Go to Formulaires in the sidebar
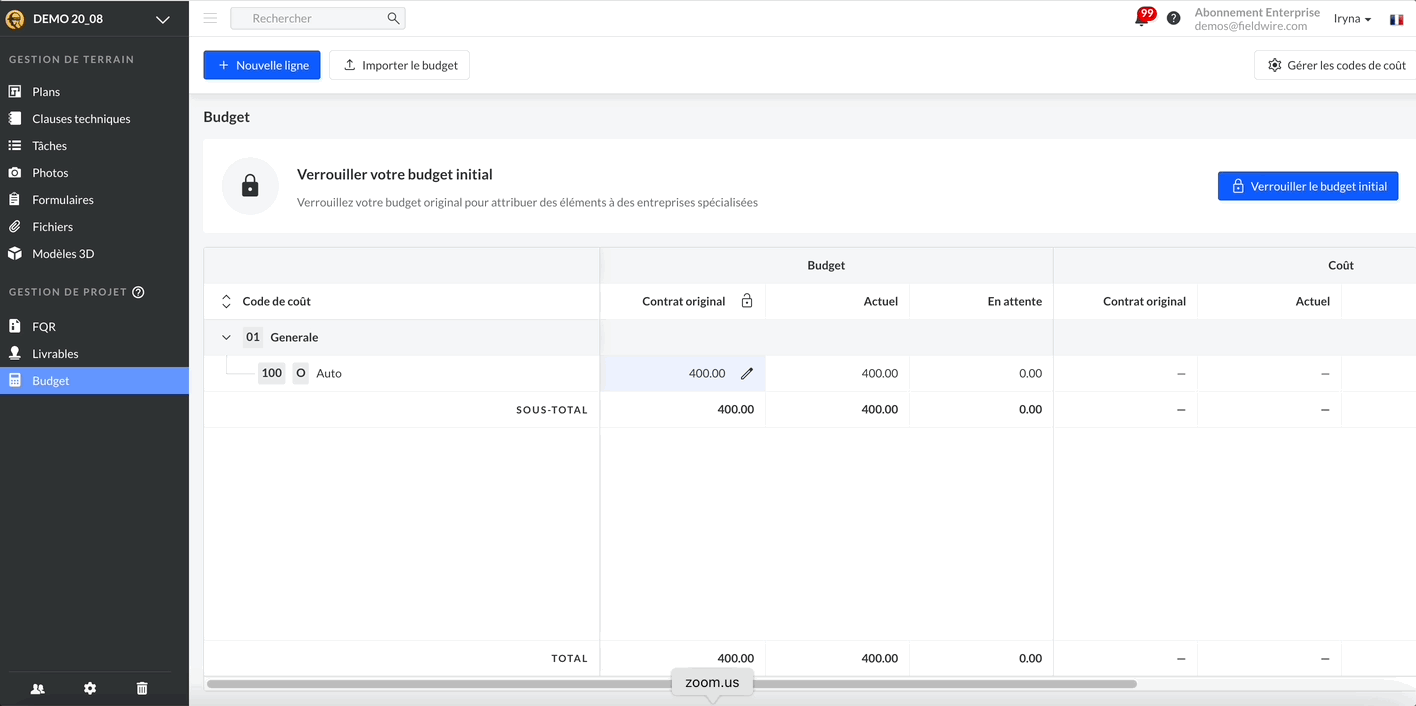 62,200
